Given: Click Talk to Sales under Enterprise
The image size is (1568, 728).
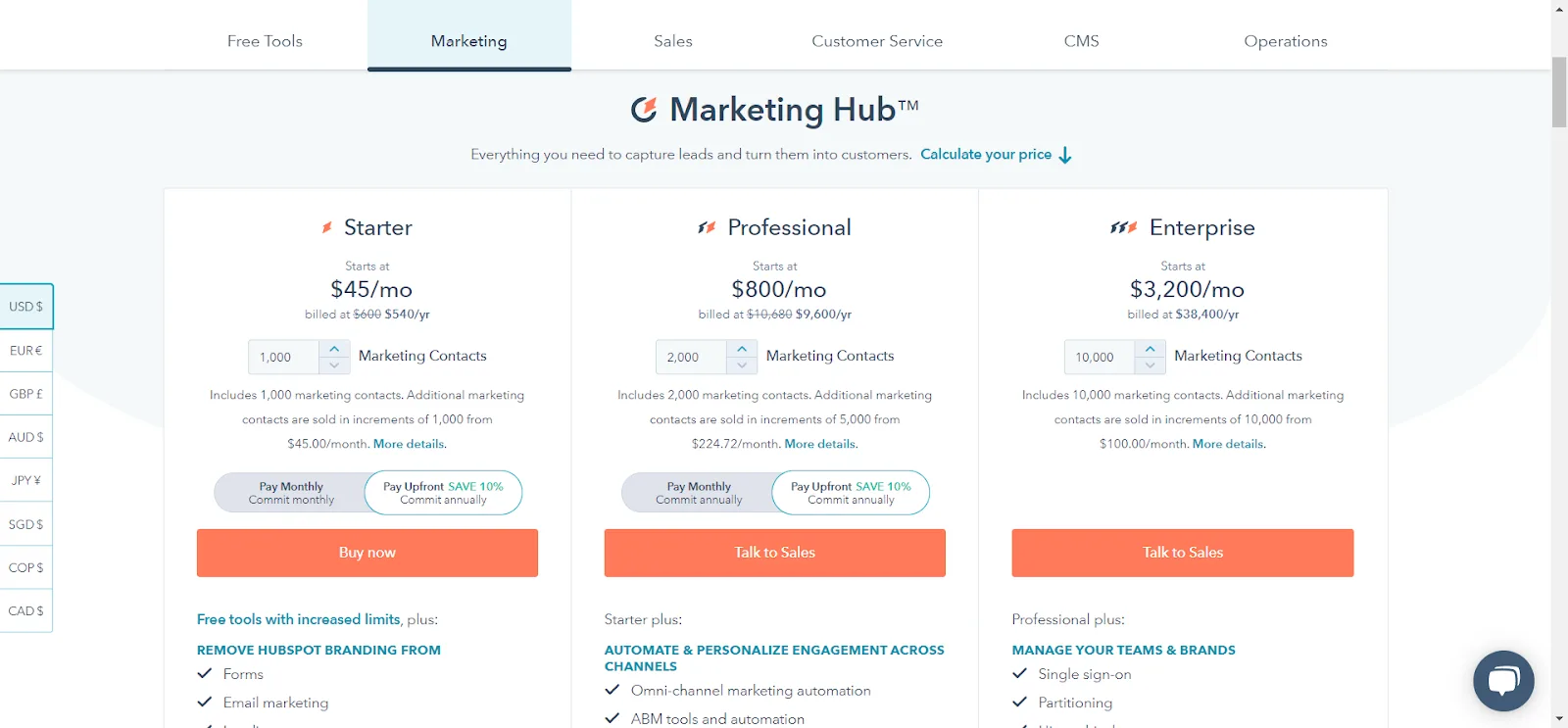Looking at the screenshot, I should (1183, 553).
